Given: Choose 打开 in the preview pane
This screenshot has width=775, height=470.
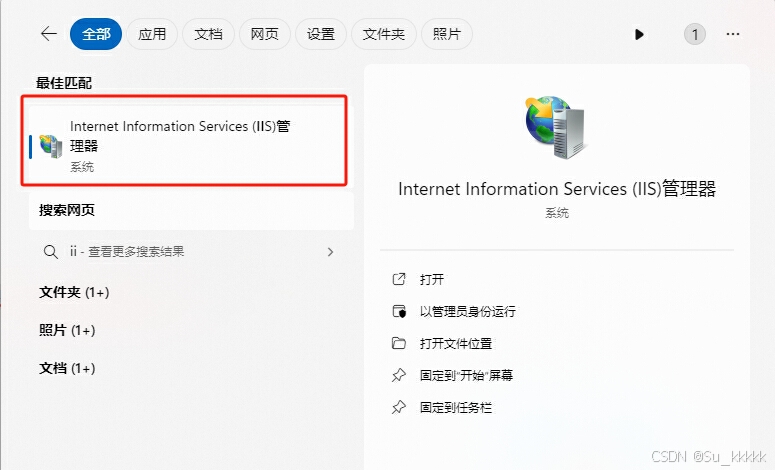Looking at the screenshot, I should click(x=432, y=280).
